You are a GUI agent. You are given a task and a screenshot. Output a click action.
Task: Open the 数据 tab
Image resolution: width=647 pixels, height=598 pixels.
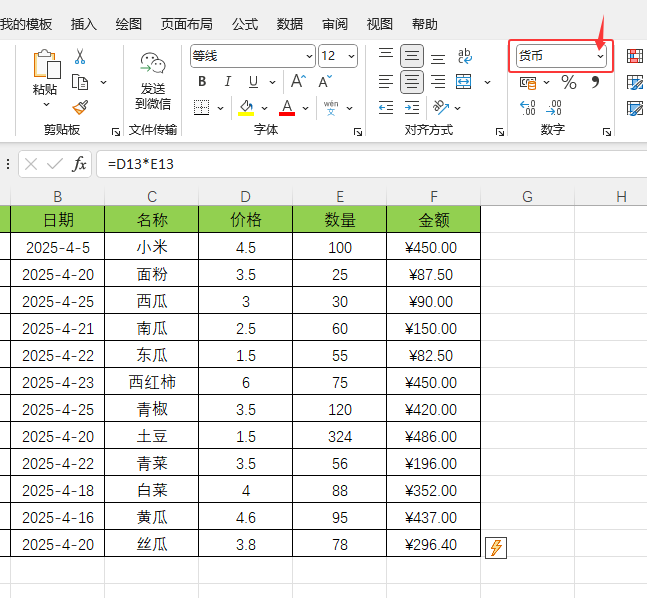(x=290, y=24)
